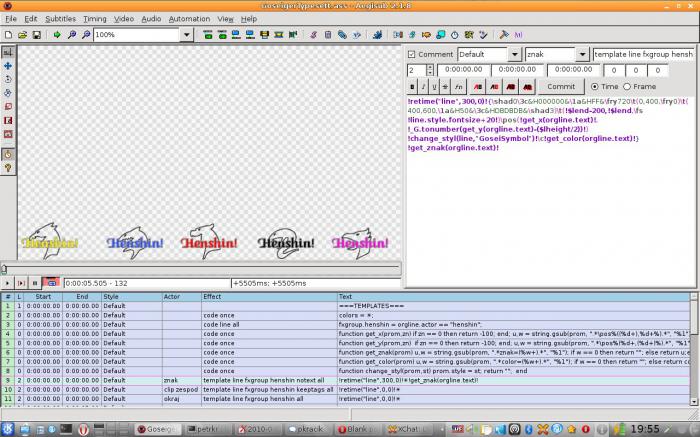Screen dimensions: 700x437
Task: Click the Commit button
Action: [561, 87]
